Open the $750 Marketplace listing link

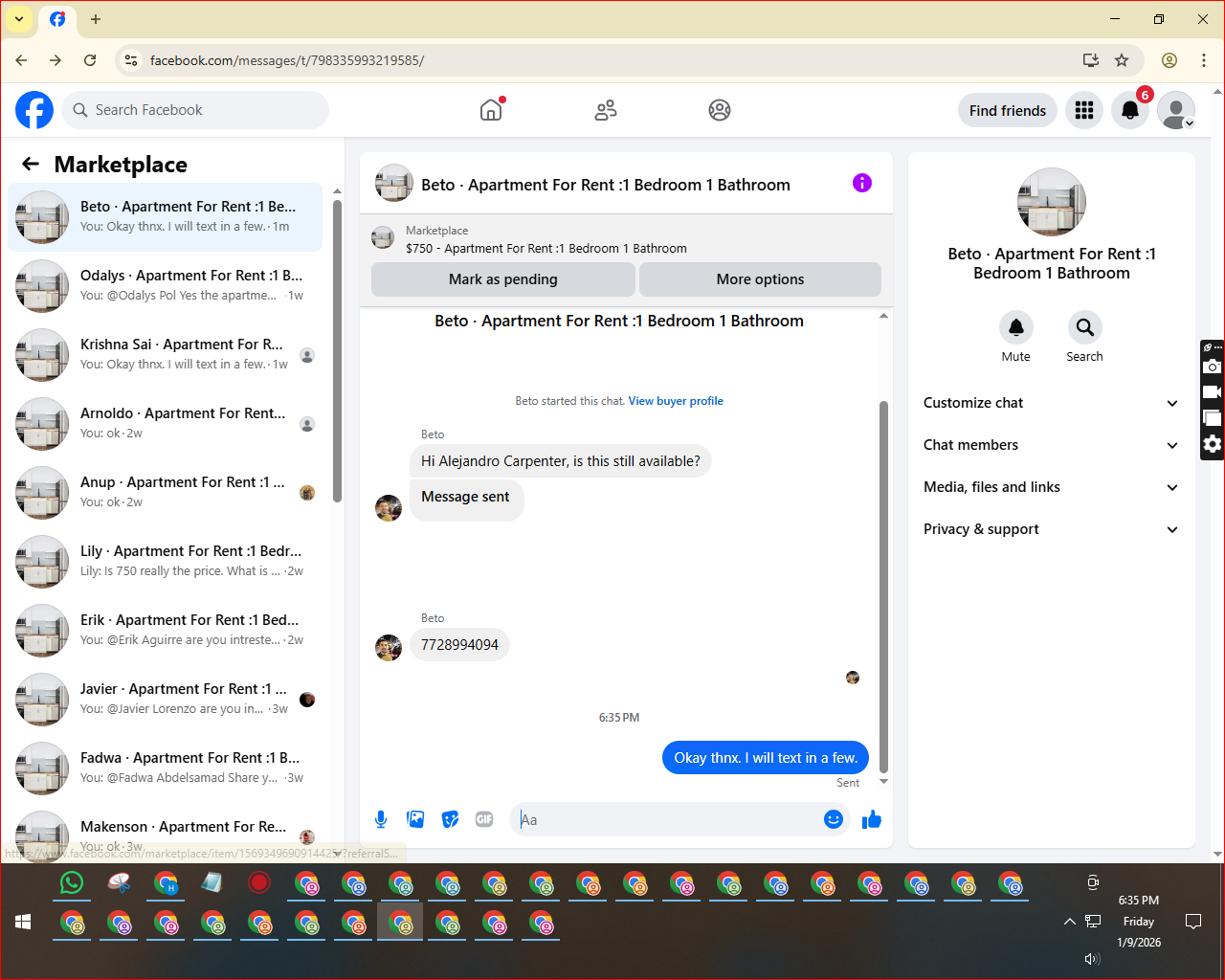click(x=546, y=248)
